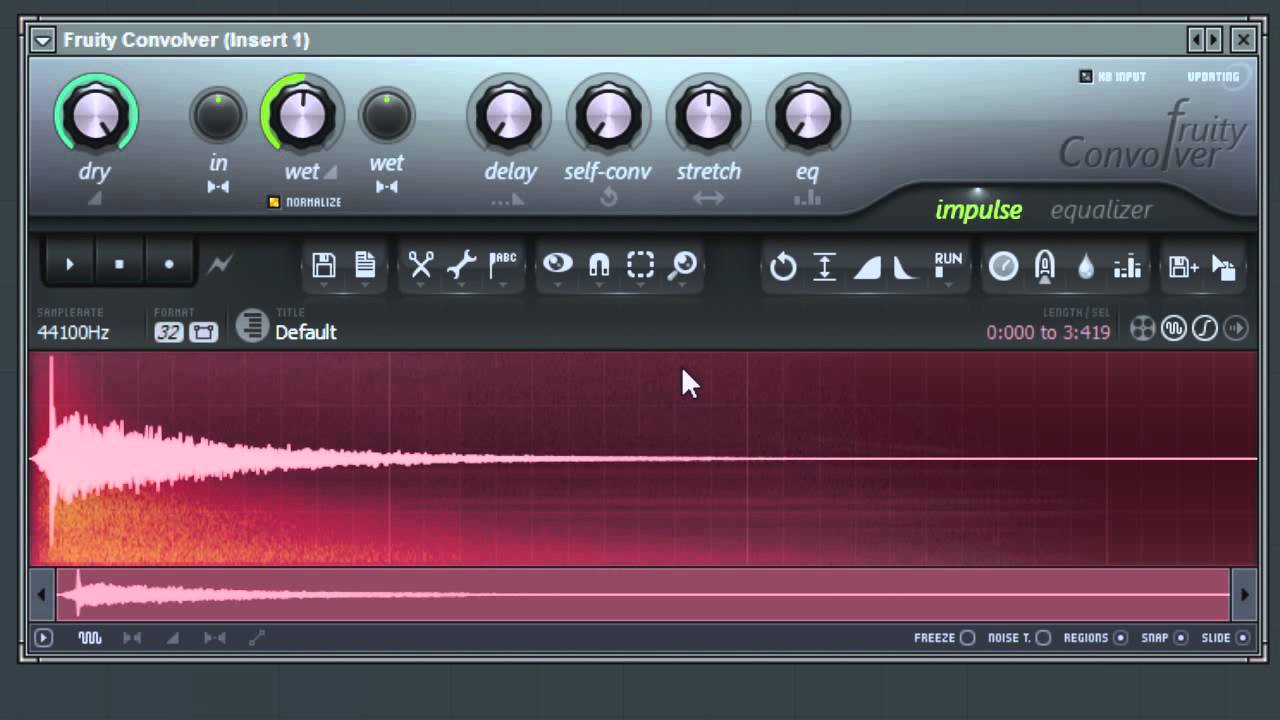1280x720 pixels.
Task: Click the gauge dial tool icon
Action: coord(1003,266)
